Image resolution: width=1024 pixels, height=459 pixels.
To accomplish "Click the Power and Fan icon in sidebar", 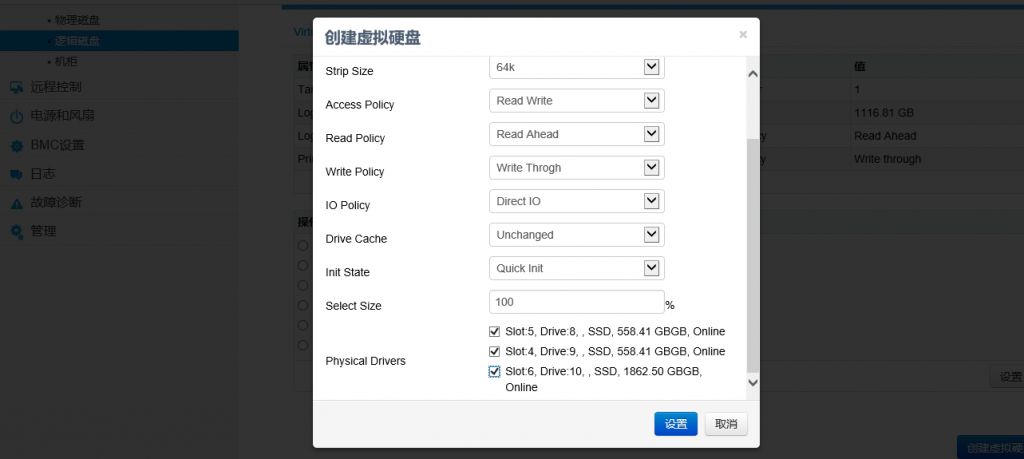I will [16, 116].
